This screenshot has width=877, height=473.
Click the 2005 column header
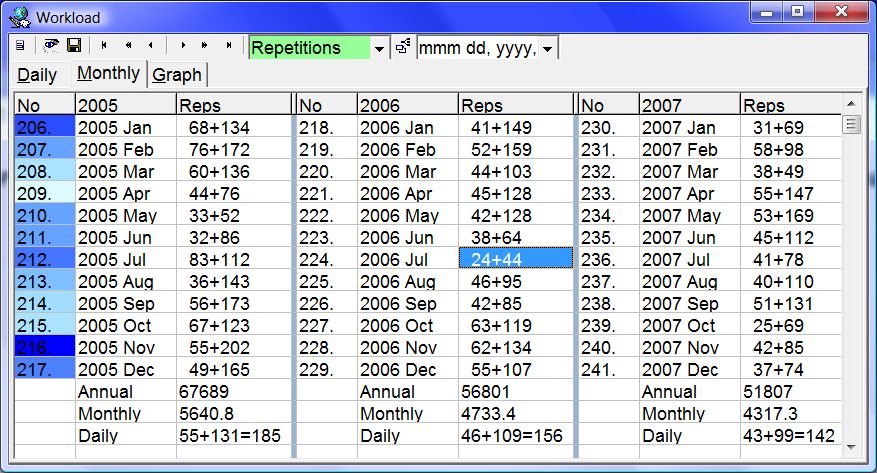(125, 105)
